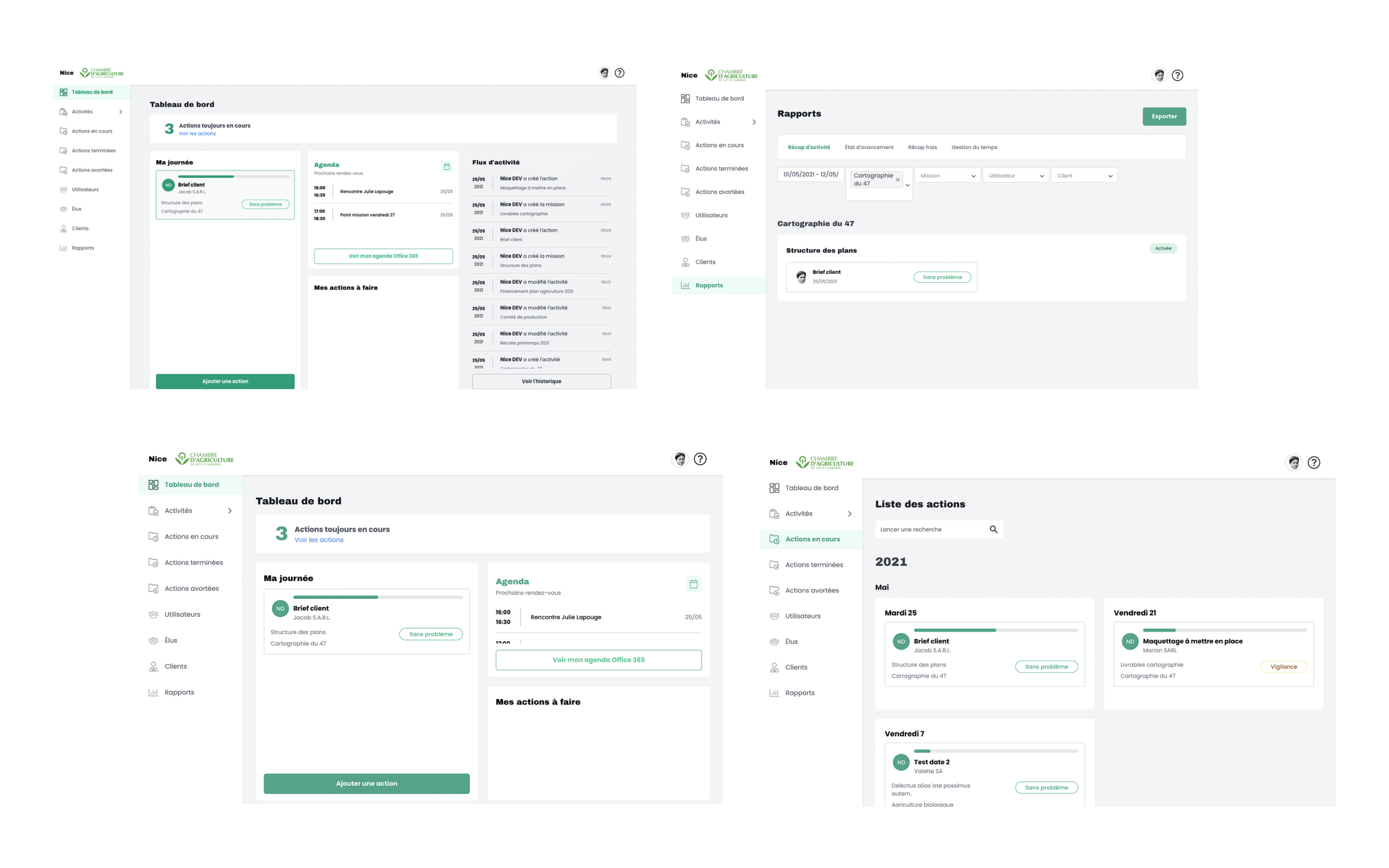The image size is (1389, 868).
Task: Click Ajouter une action in top-left dashboard
Action: pos(225,381)
